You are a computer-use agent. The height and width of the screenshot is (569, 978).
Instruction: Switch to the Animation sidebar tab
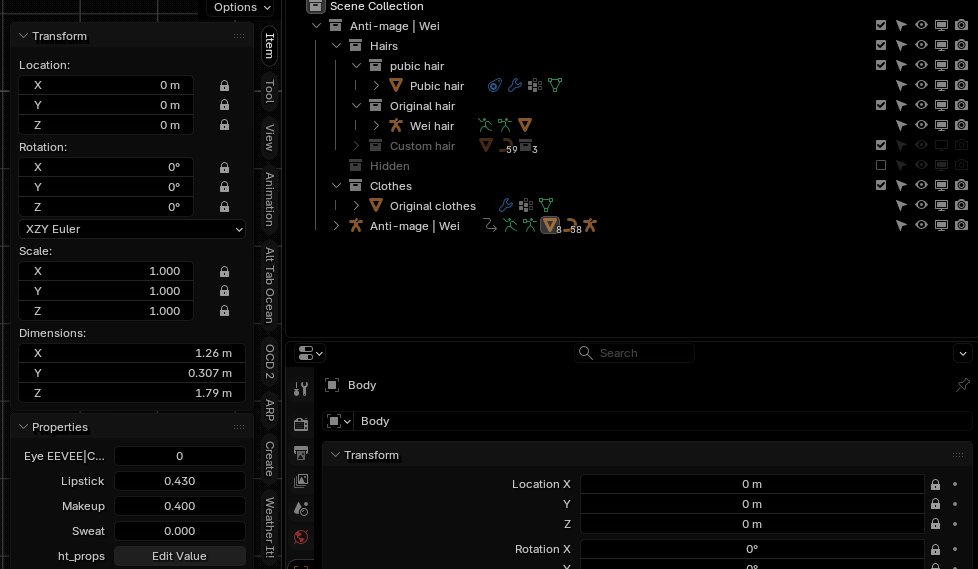tap(269, 200)
